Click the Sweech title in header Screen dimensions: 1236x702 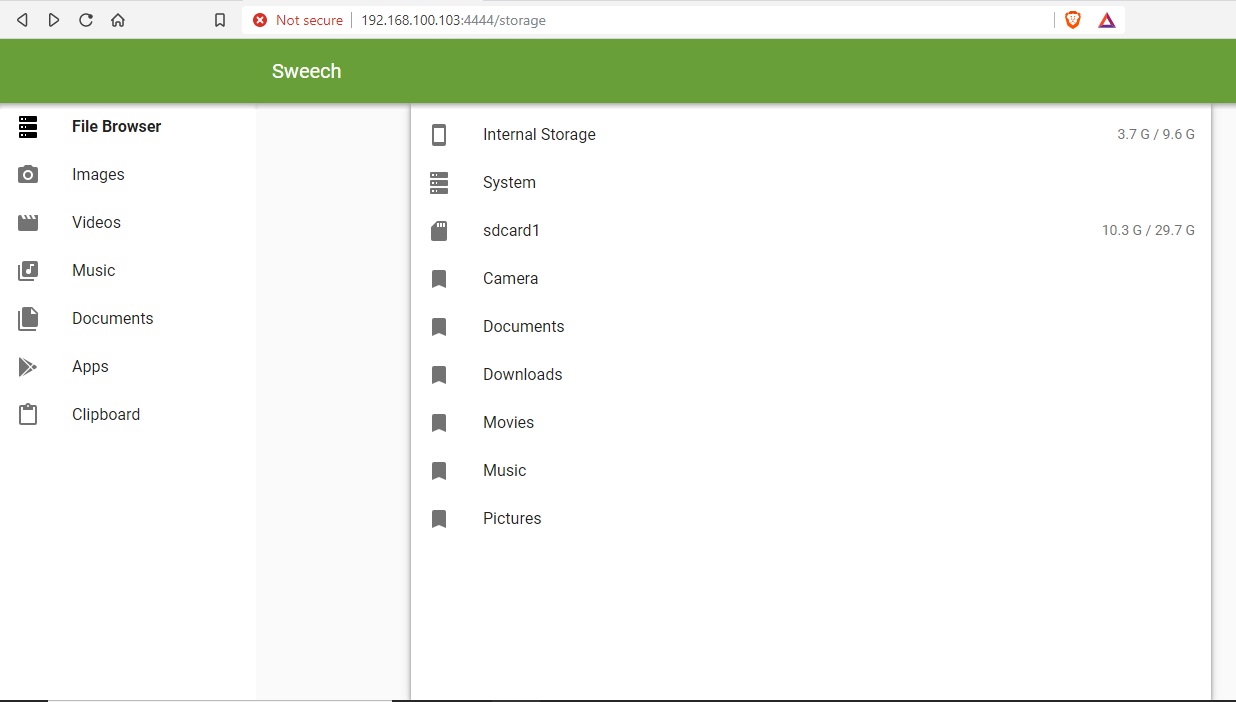click(x=307, y=71)
